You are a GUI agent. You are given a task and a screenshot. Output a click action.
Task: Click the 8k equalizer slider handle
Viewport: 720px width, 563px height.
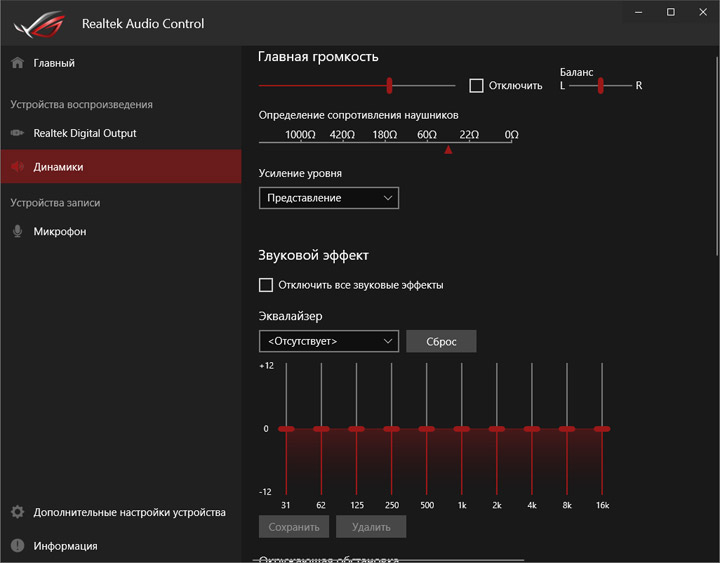click(567, 429)
